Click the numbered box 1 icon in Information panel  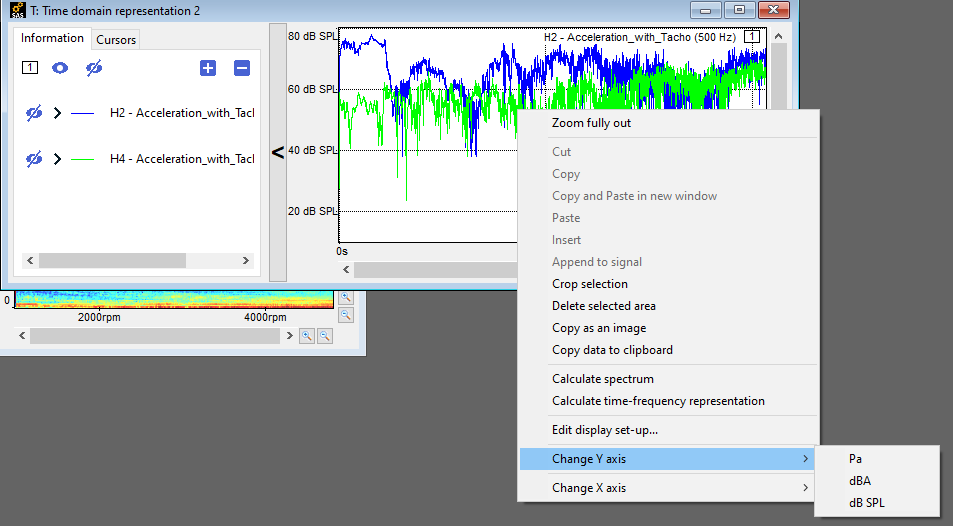[x=30, y=68]
